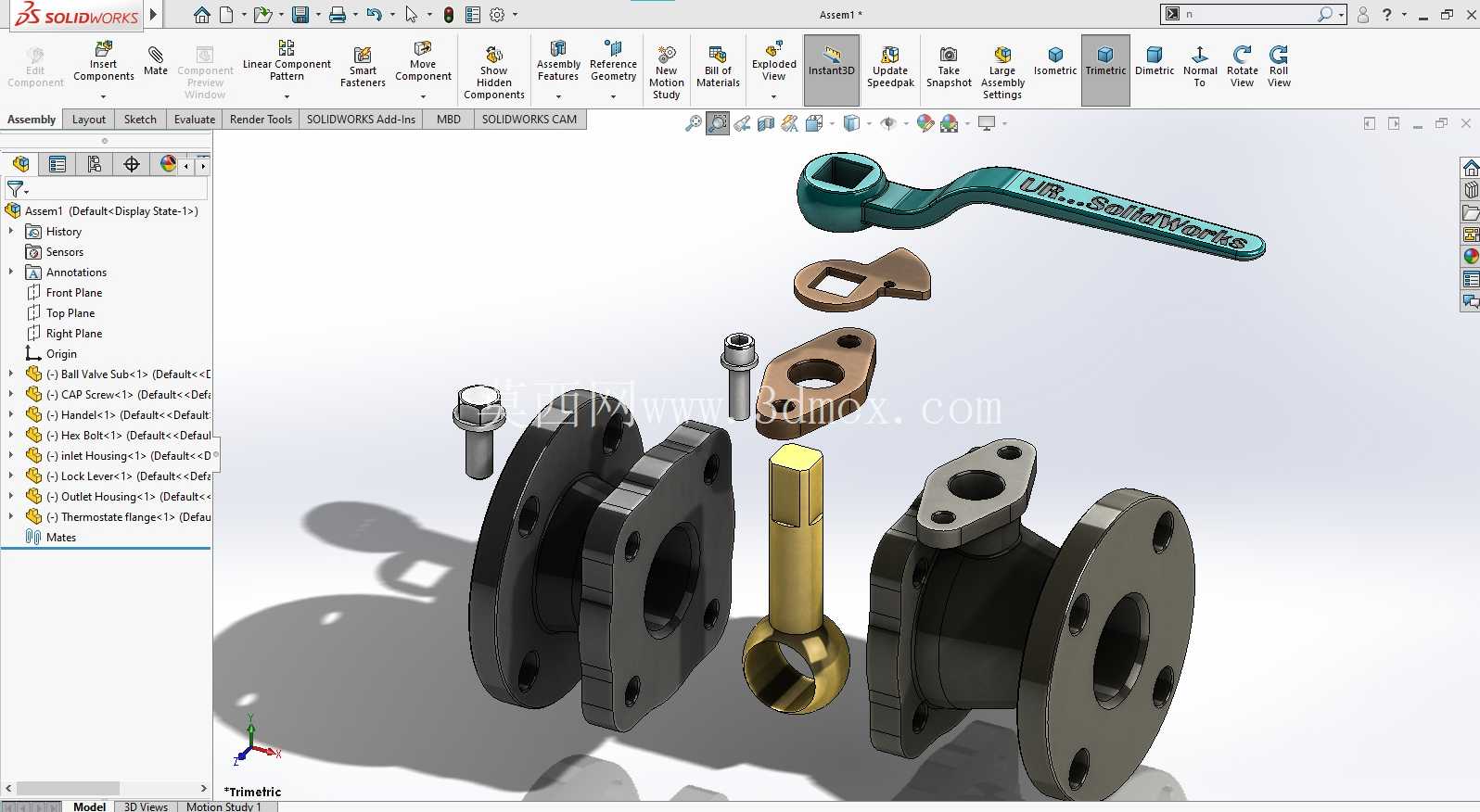Image resolution: width=1480 pixels, height=812 pixels.
Task: Save the document with the floppy disk icon
Action: pos(300,15)
